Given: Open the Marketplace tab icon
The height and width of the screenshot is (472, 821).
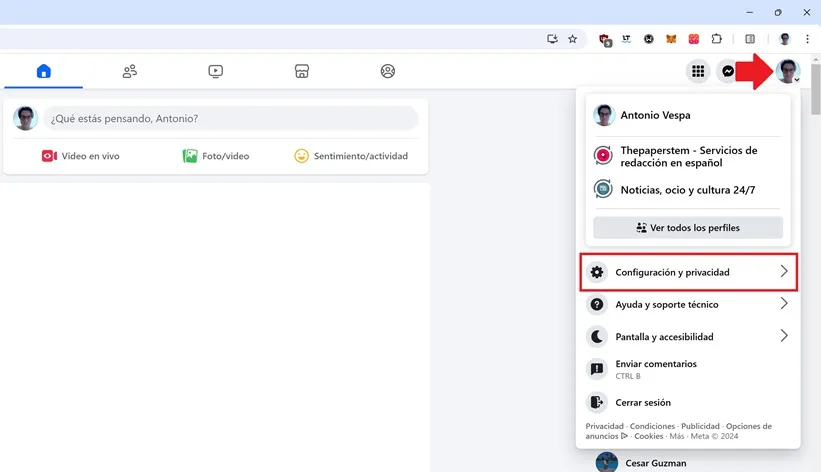Looking at the screenshot, I should coord(302,71).
